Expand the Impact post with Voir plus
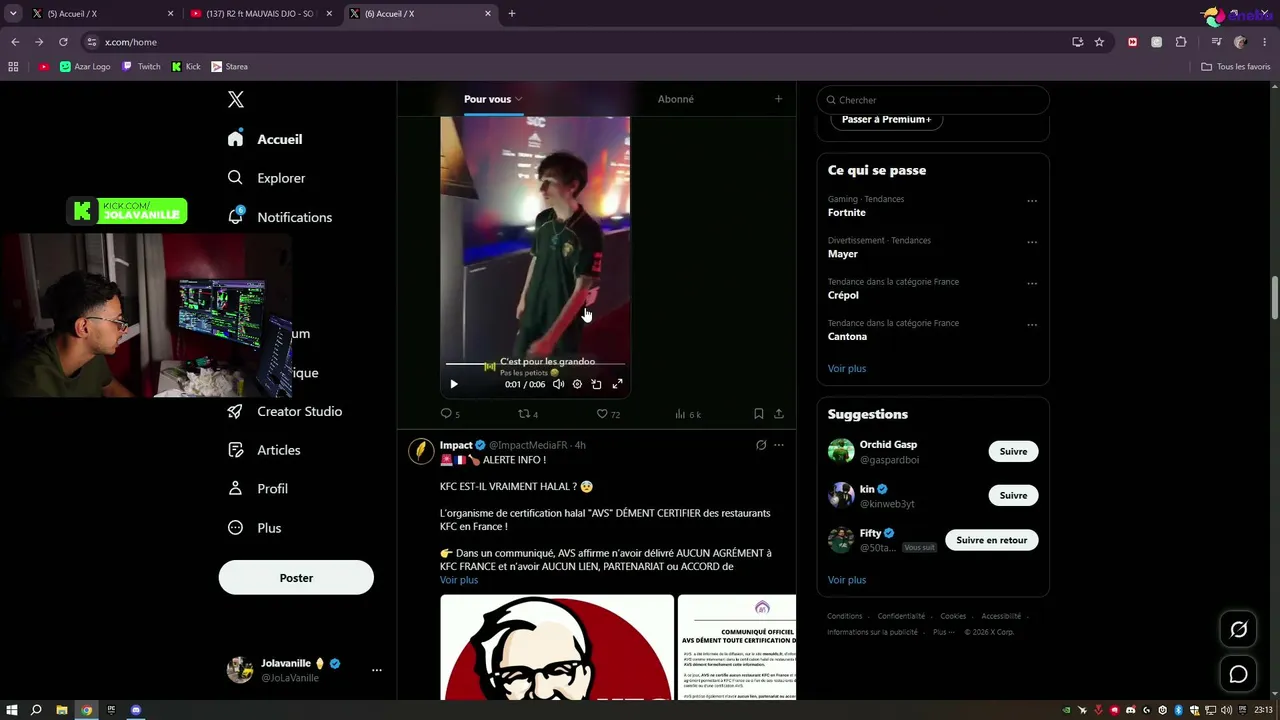1280x720 pixels. point(459,580)
